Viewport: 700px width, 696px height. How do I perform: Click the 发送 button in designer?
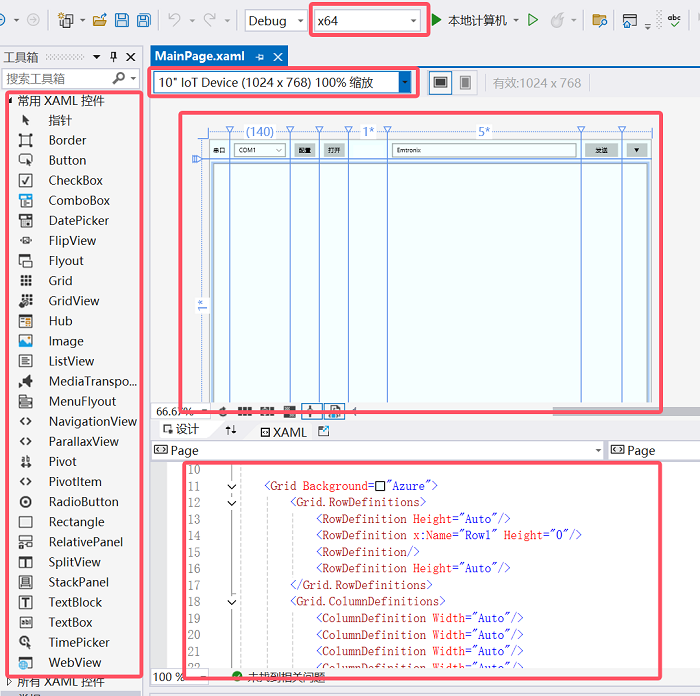click(601, 150)
